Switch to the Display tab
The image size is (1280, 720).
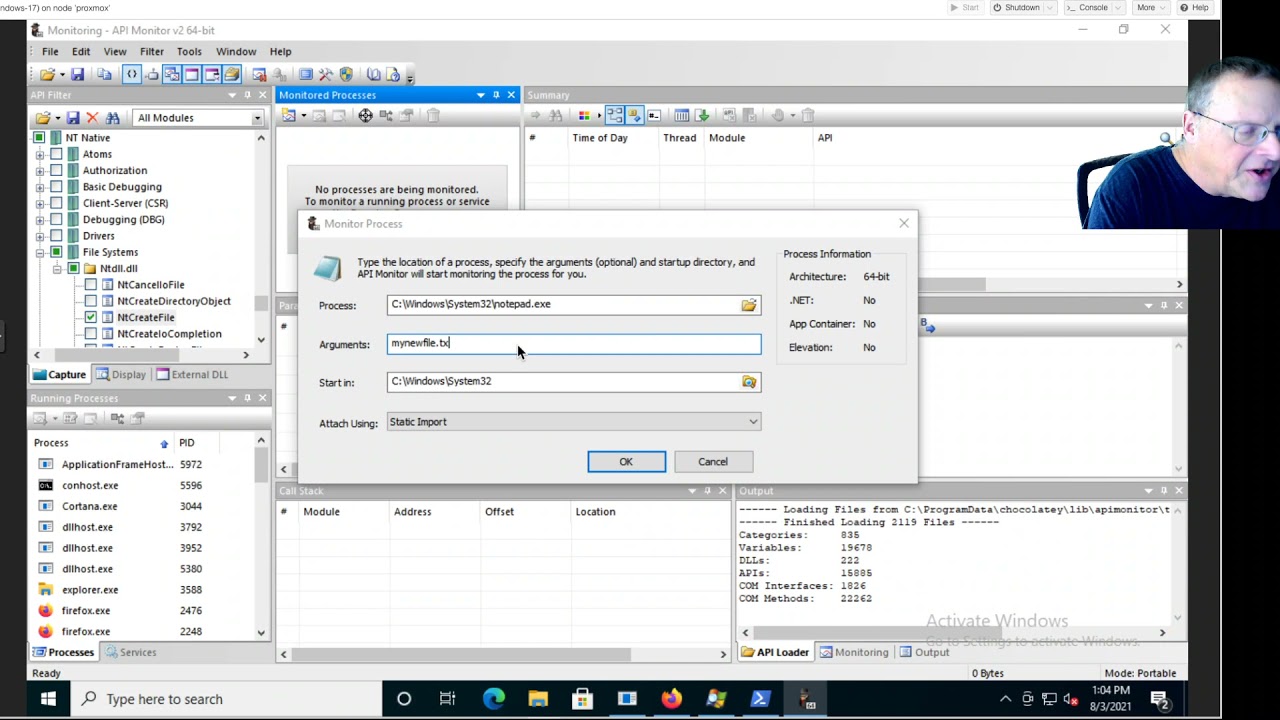(x=120, y=375)
